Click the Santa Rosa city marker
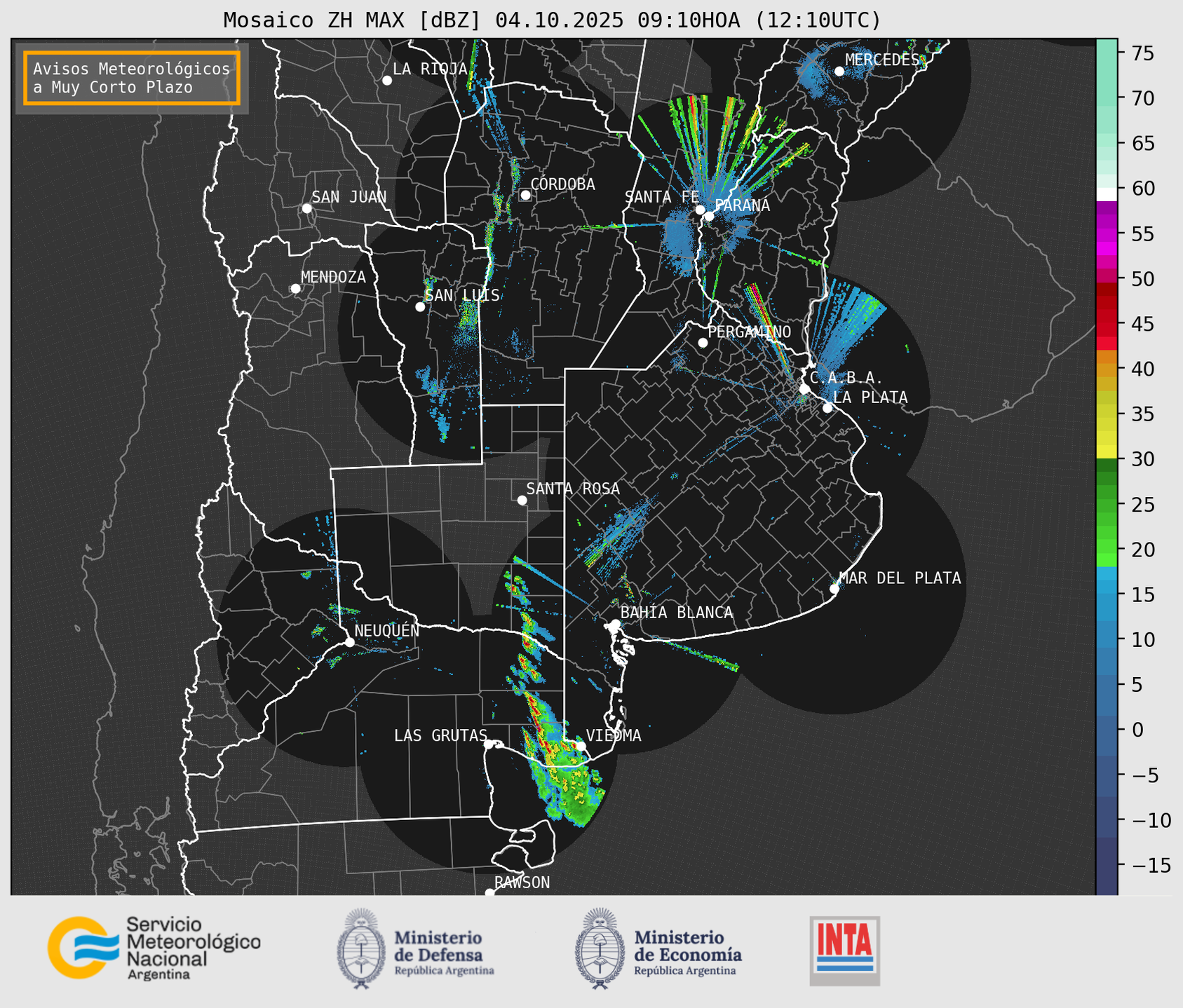The height and width of the screenshot is (1008, 1183). 522,500
